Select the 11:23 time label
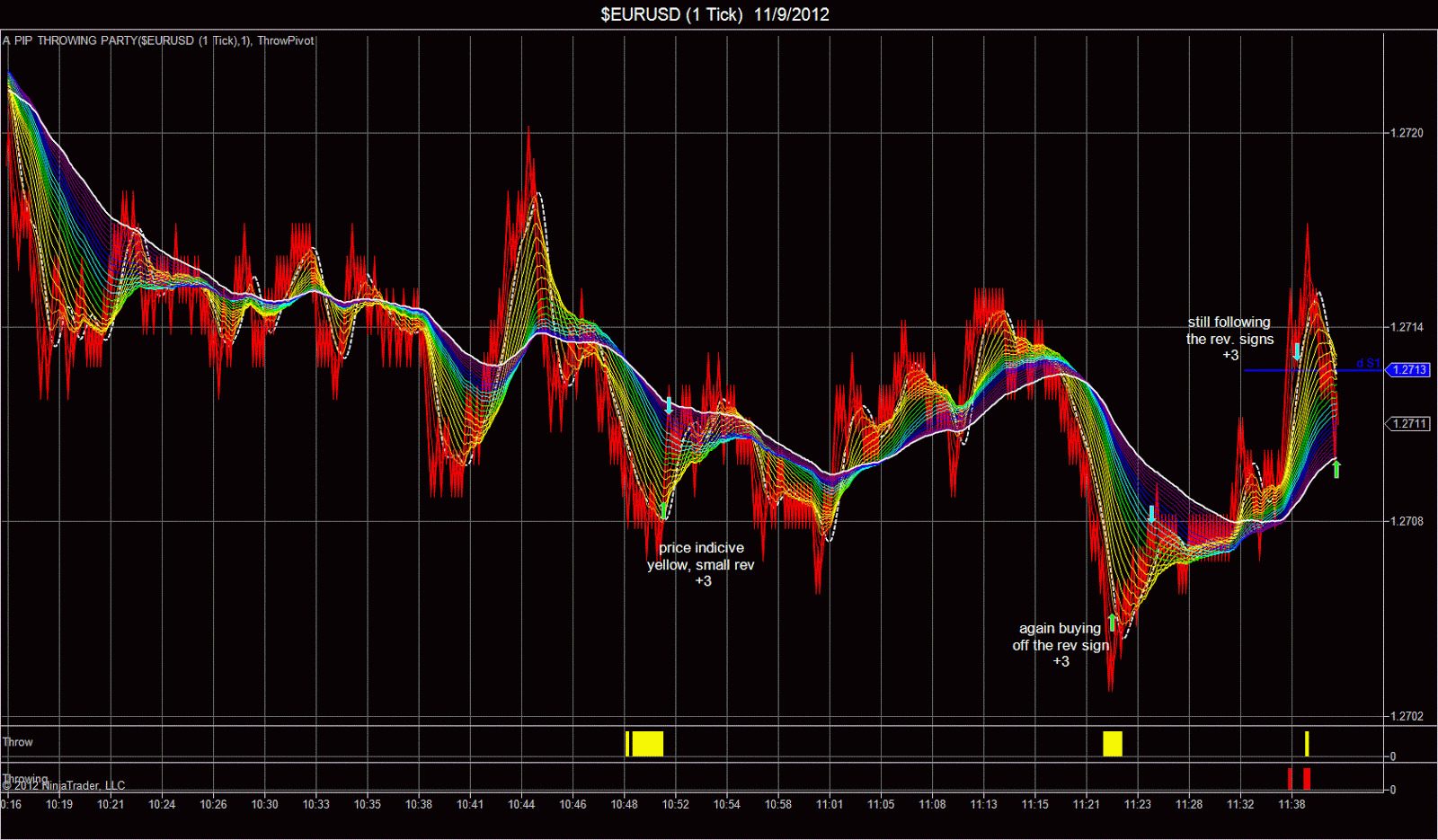The image size is (1438, 840). click(x=1138, y=804)
